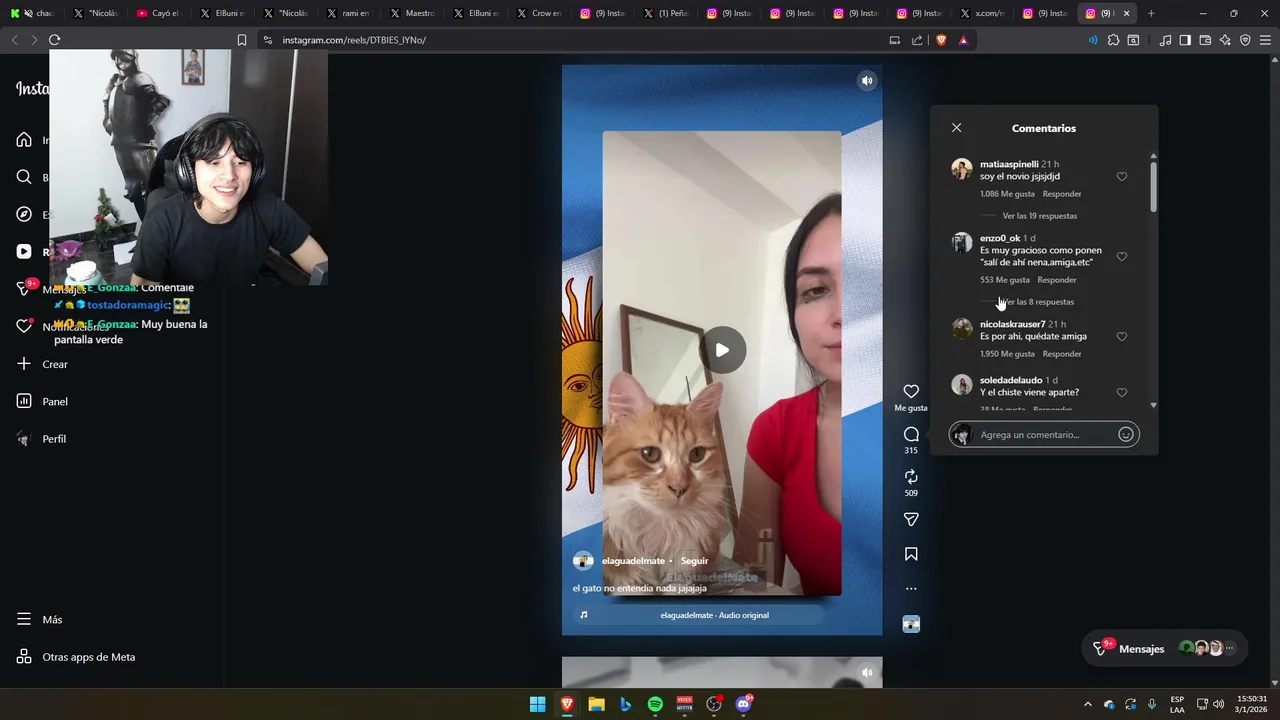Reply to nicolaskrauser7's comment
The image size is (1280, 720).
tap(1062, 354)
